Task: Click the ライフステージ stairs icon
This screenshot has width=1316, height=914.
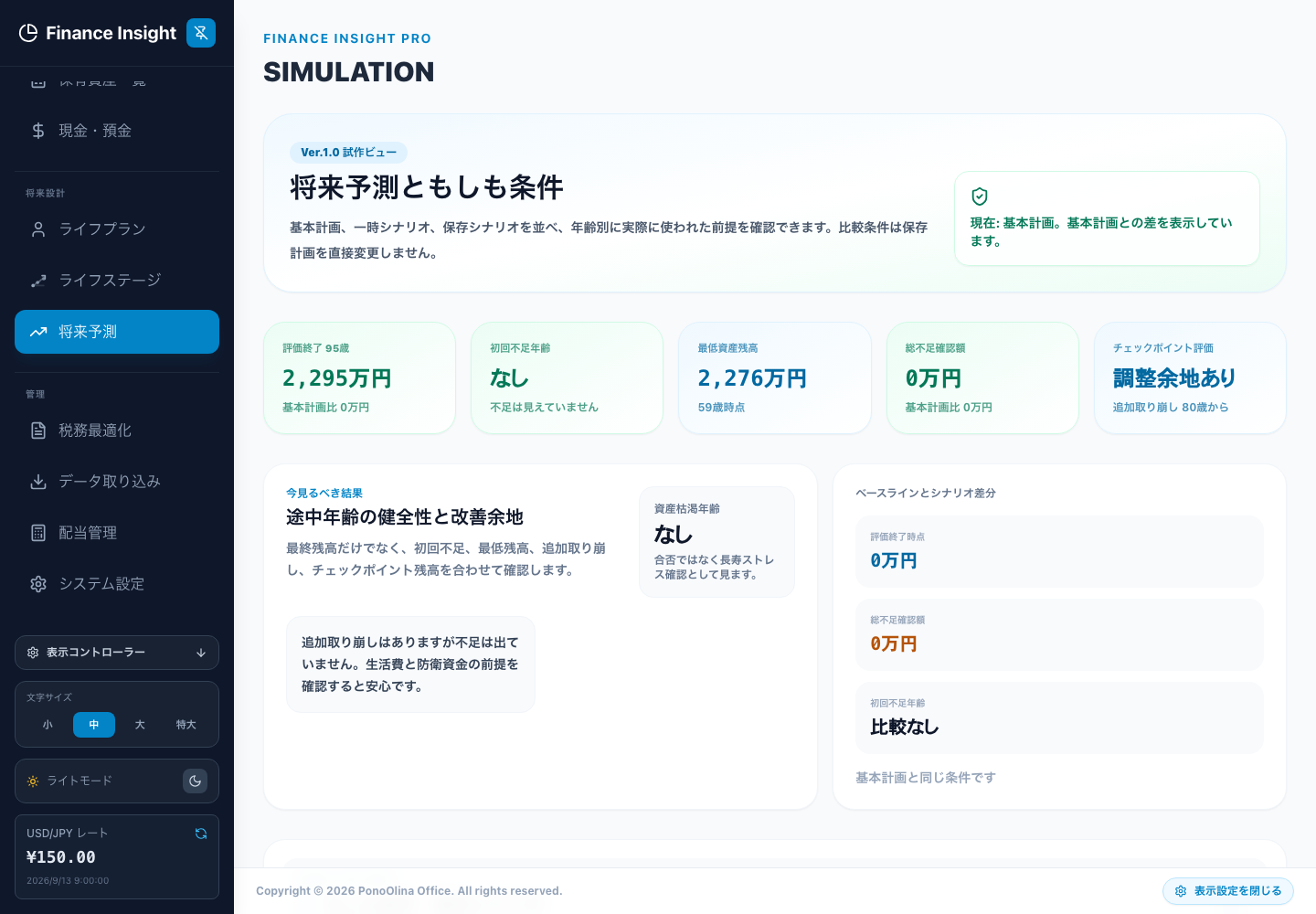Action: coord(38,281)
